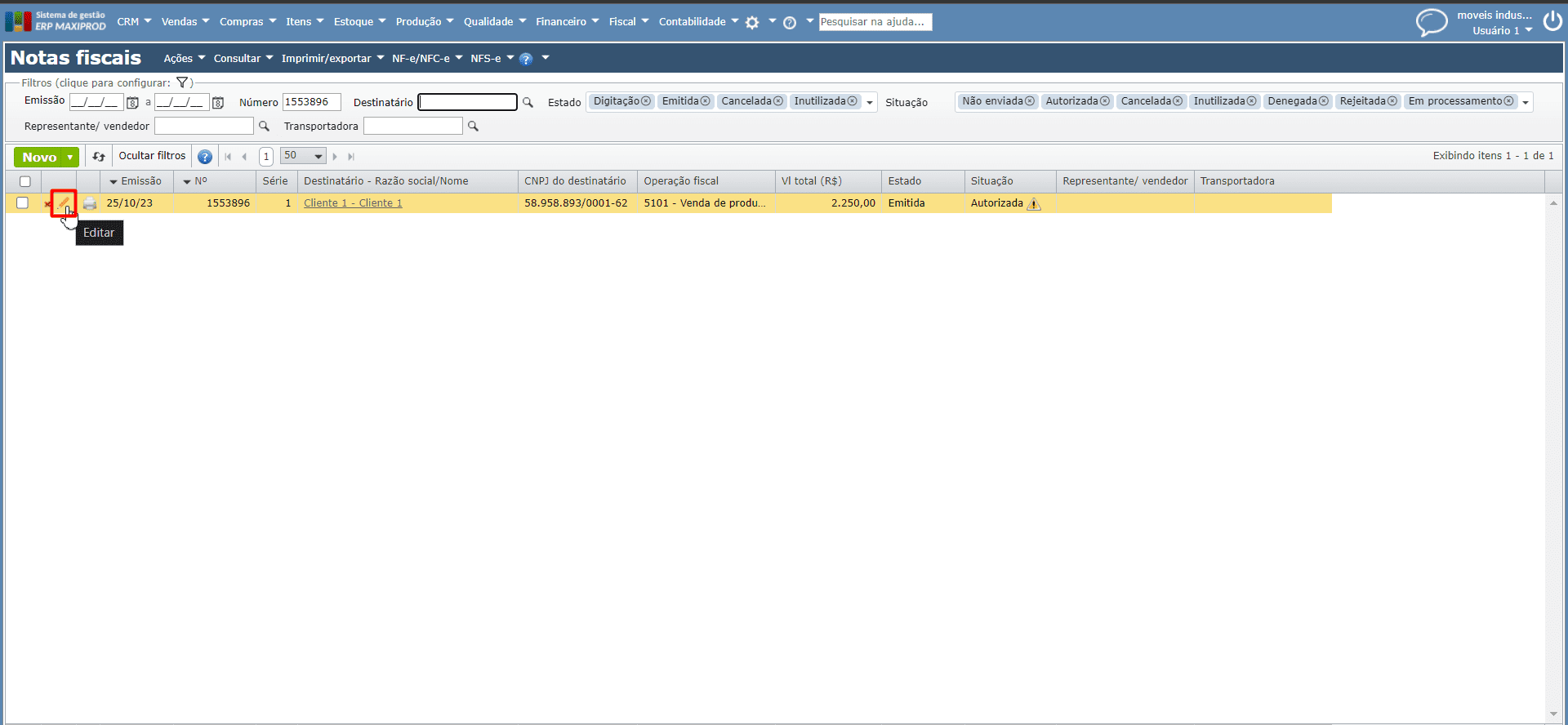Click the table vertical scrollbar up arrow

(x=1553, y=202)
